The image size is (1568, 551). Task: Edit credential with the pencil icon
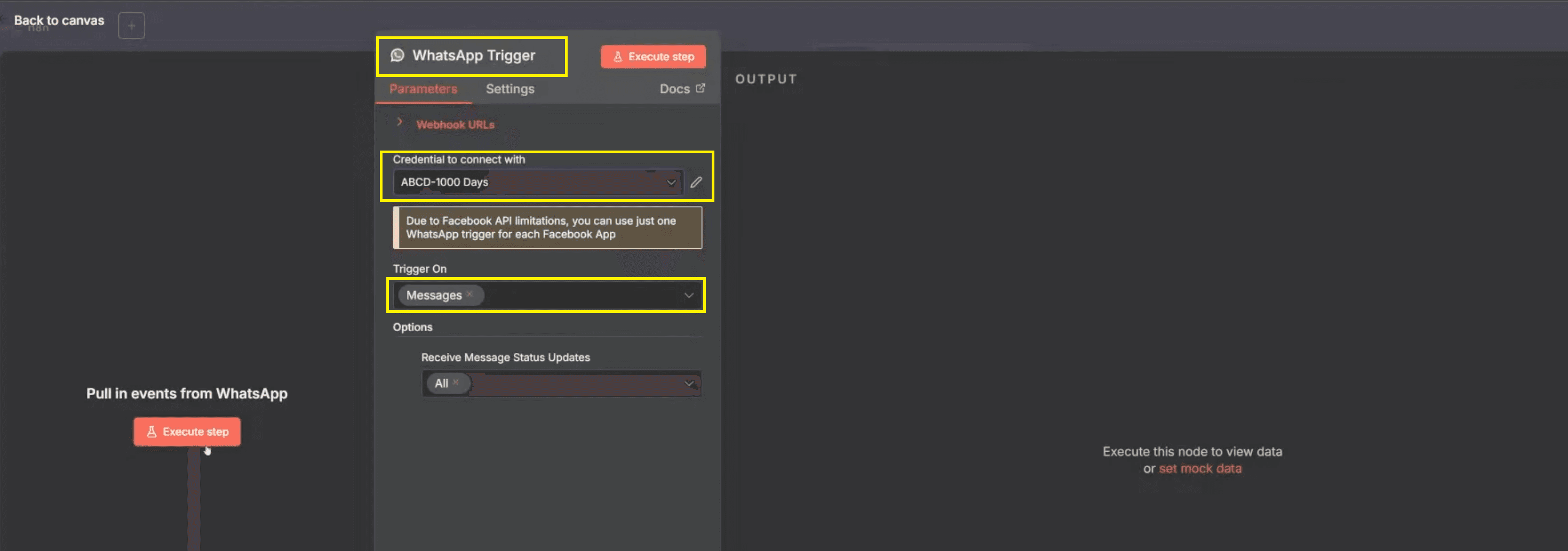[x=696, y=182]
